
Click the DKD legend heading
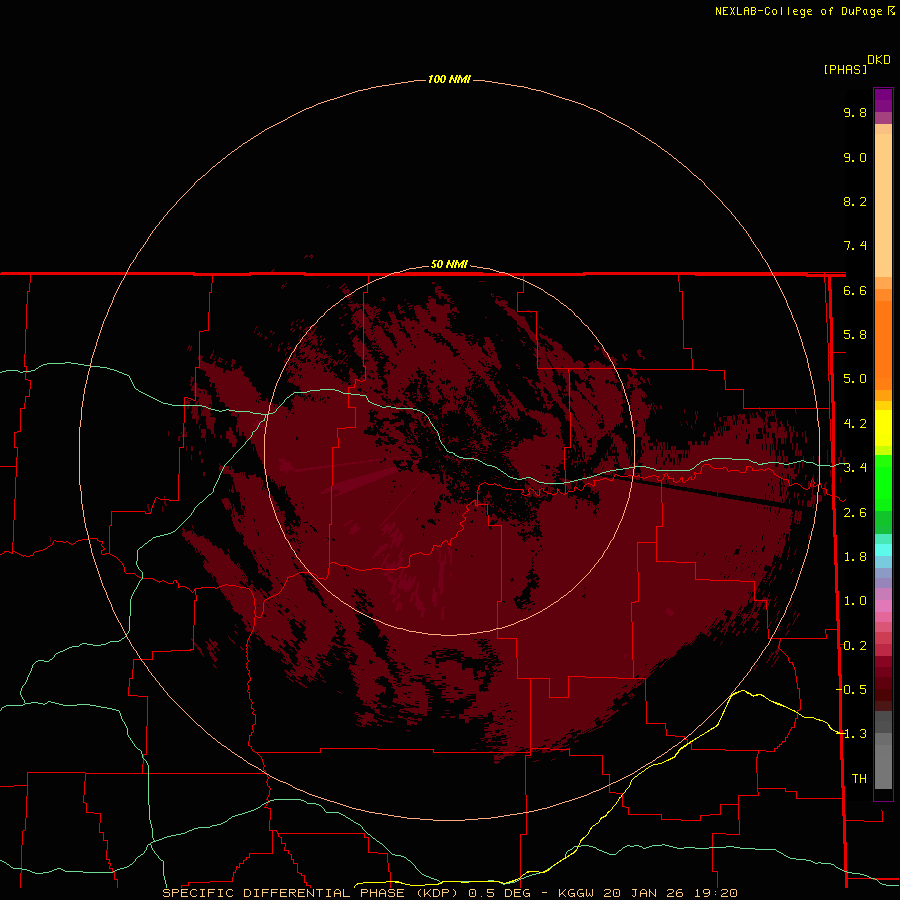click(x=879, y=60)
